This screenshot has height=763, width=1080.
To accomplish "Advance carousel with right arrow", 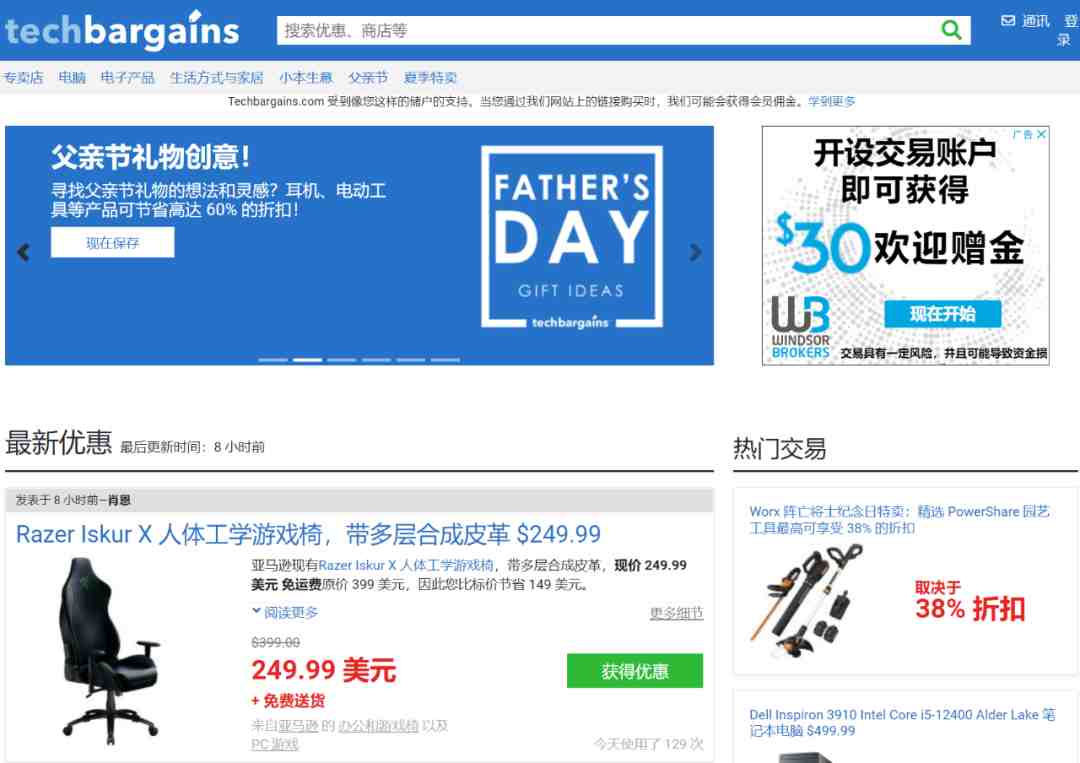I will [x=696, y=252].
